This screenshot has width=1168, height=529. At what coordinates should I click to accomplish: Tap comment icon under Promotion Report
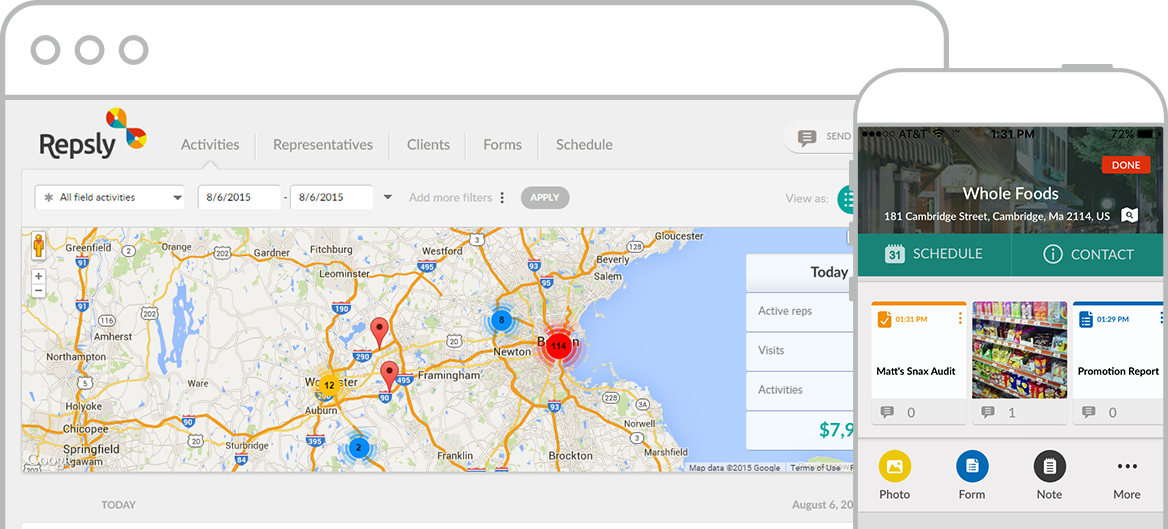1088,412
